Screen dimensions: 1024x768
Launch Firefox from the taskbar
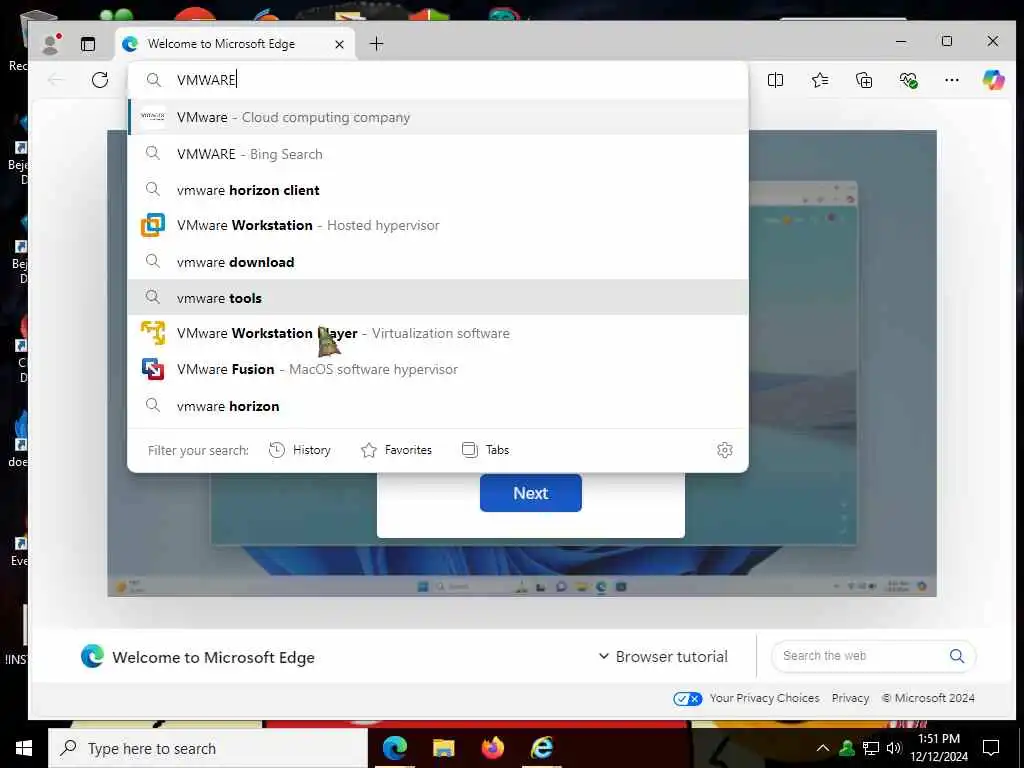coord(493,748)
